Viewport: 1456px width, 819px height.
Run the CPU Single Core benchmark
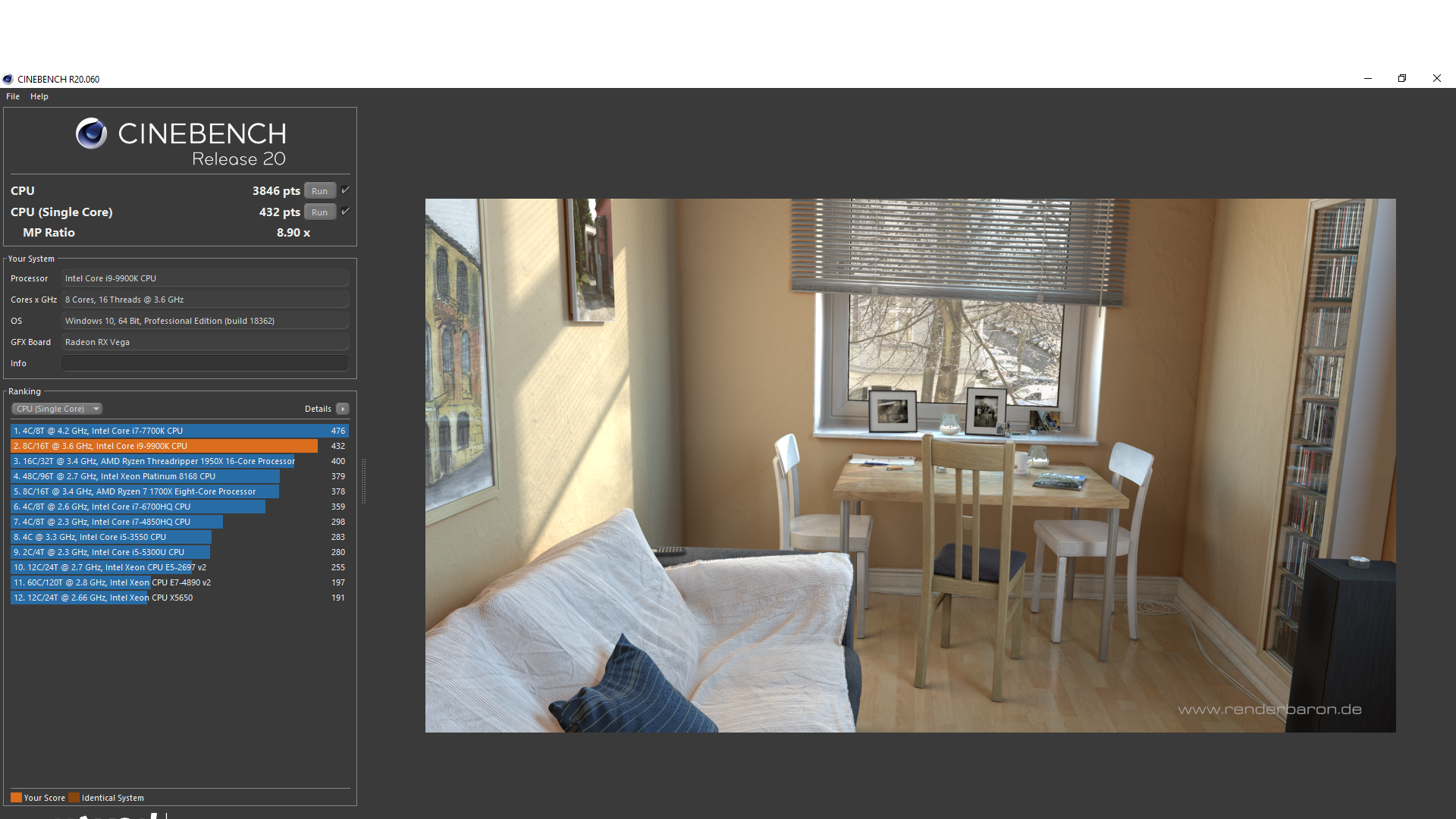click(319, 212)
